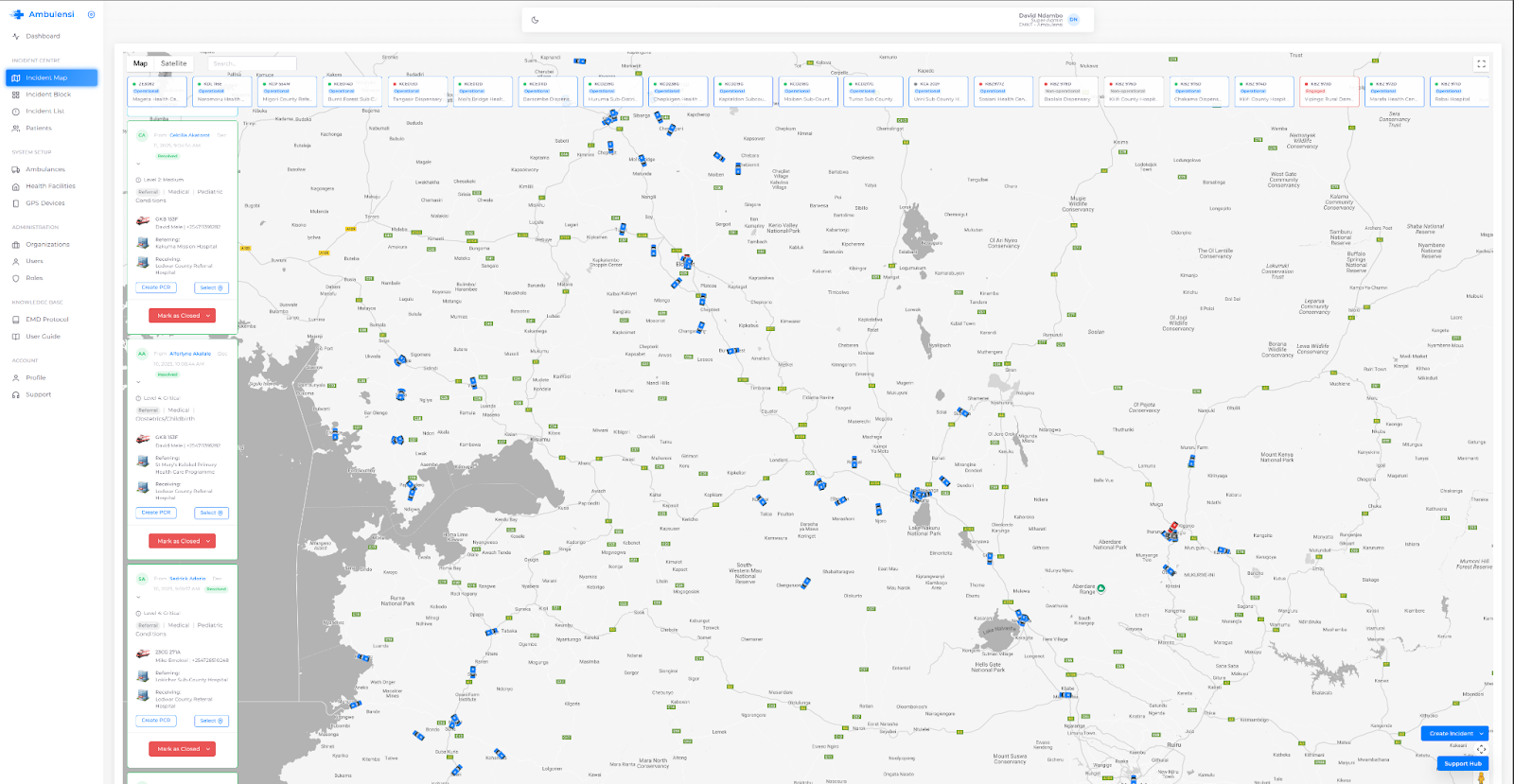The height and width of the screenshot is (784, 1514).
Task: Click the Support Hub button
Action: (1462, 763)
